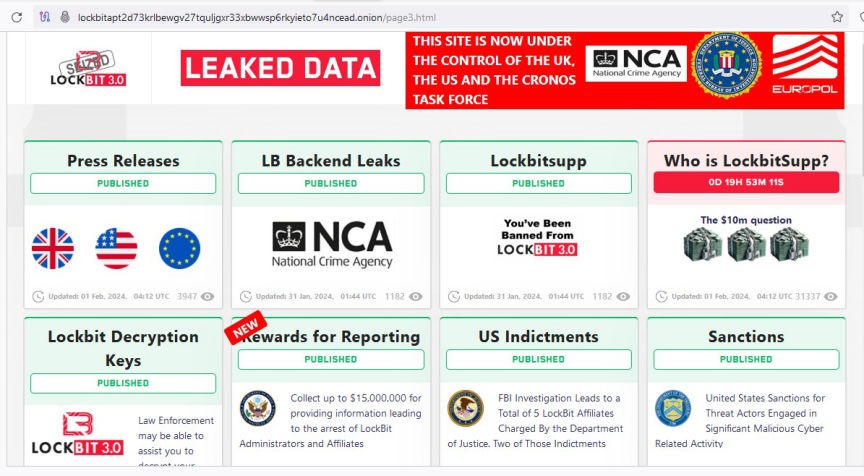Image resolution: width=864 pixels, height=476 pixels.
Task: Click the EU flag under Press Releases
Action: coord(179,248)
